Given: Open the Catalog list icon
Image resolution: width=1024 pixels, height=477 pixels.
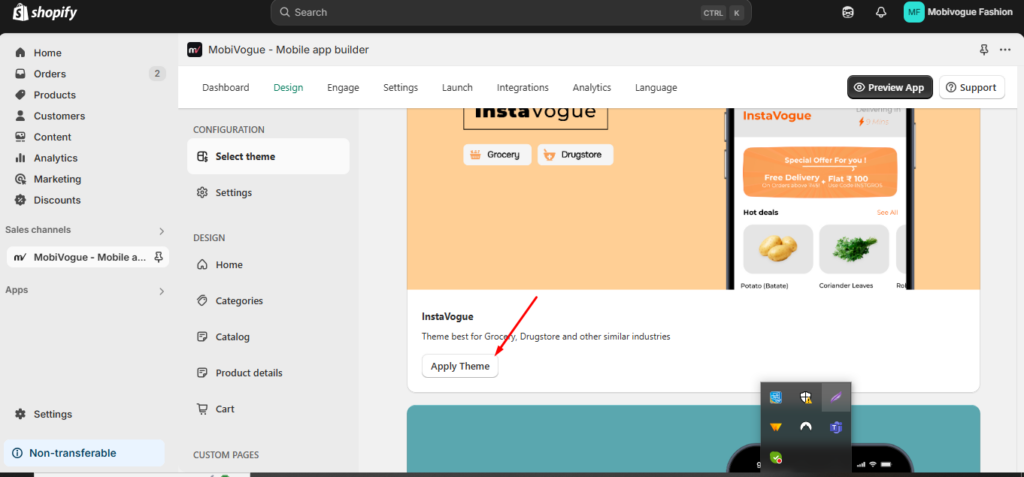Looking at the screenshot, I should click(x=202, y=337).
